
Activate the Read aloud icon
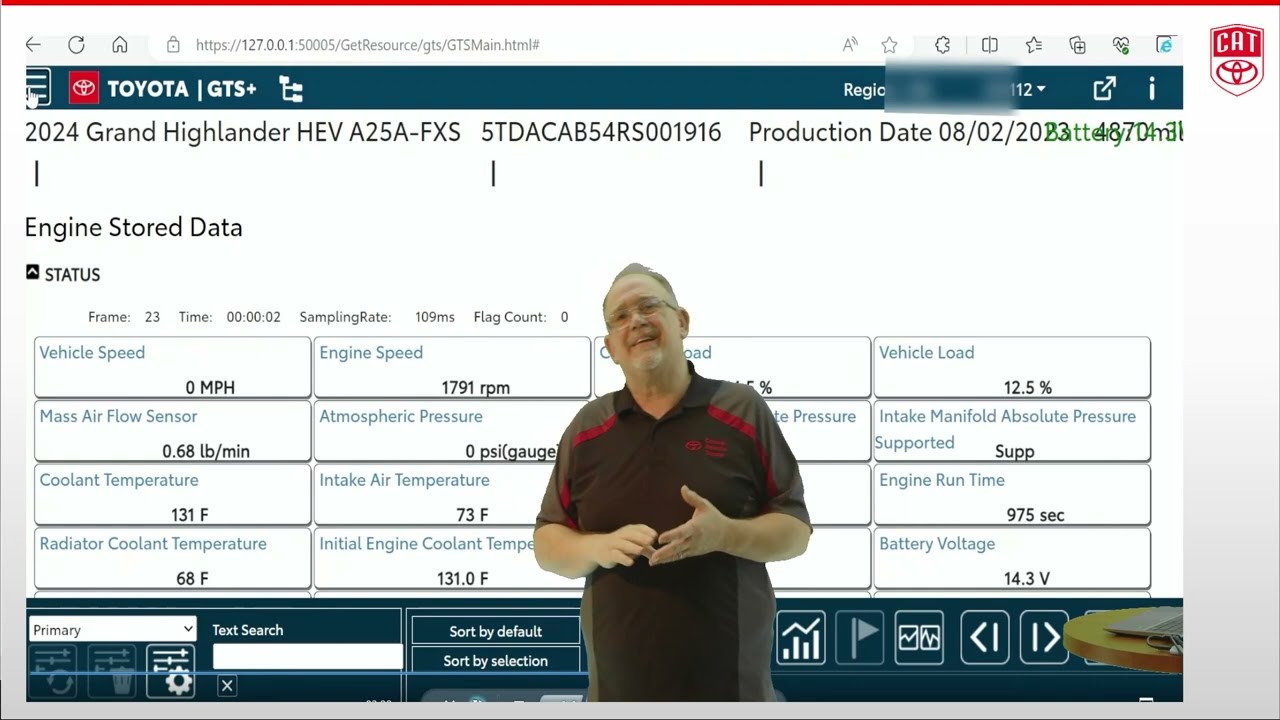(x=850, y=45)
